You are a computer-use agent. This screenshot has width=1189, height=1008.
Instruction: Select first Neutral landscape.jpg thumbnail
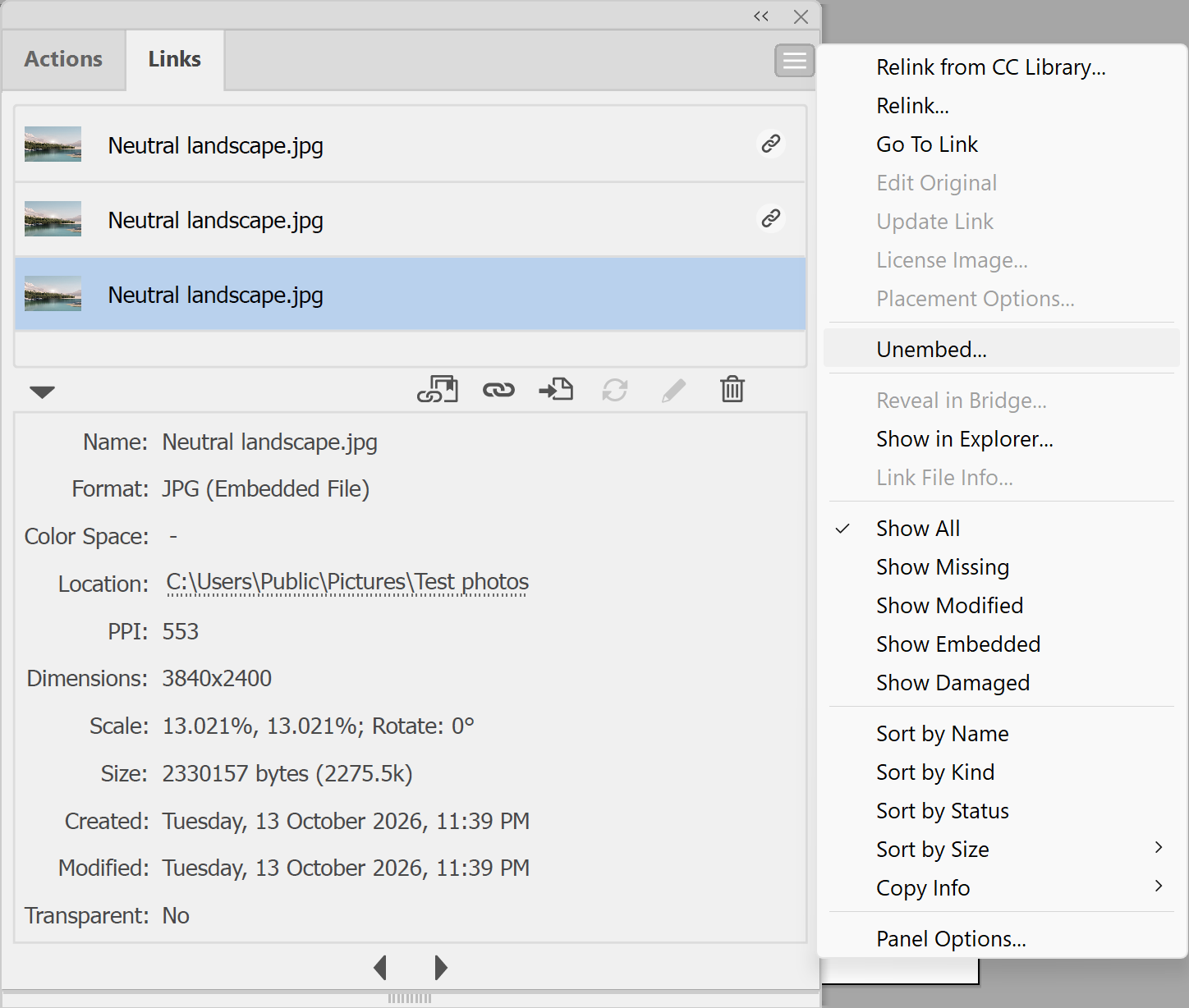click(x=53, y=144)
